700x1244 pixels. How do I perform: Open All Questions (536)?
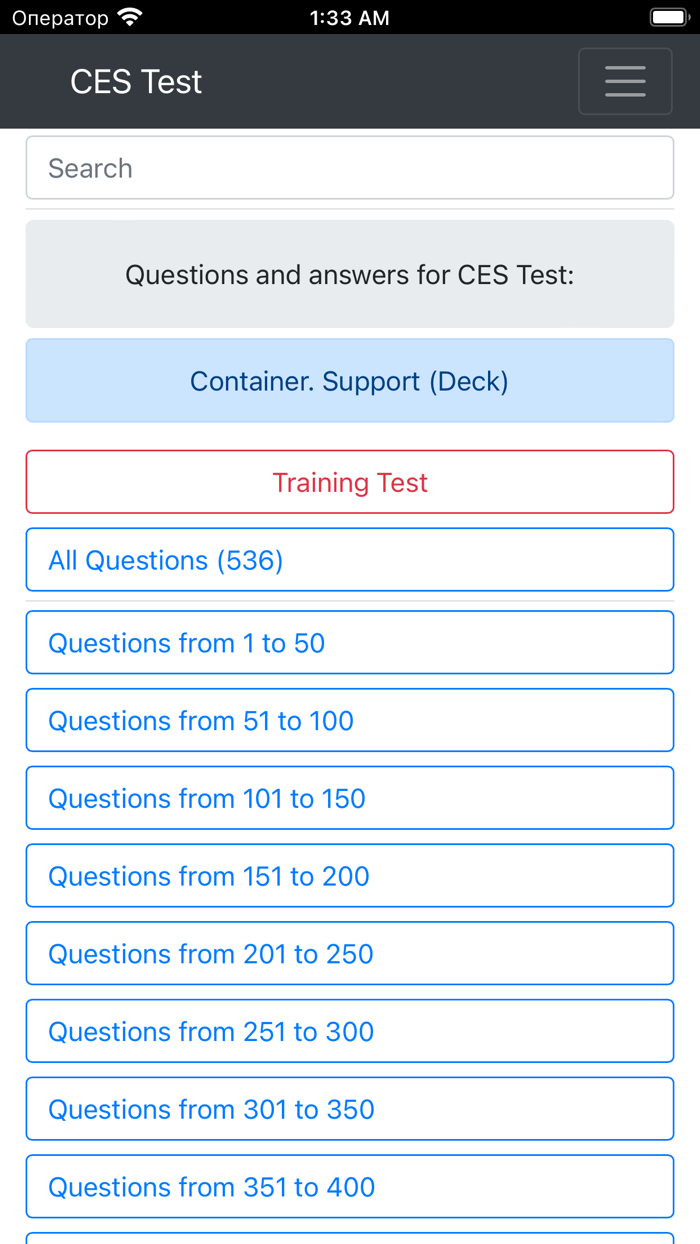click(349, 559)
